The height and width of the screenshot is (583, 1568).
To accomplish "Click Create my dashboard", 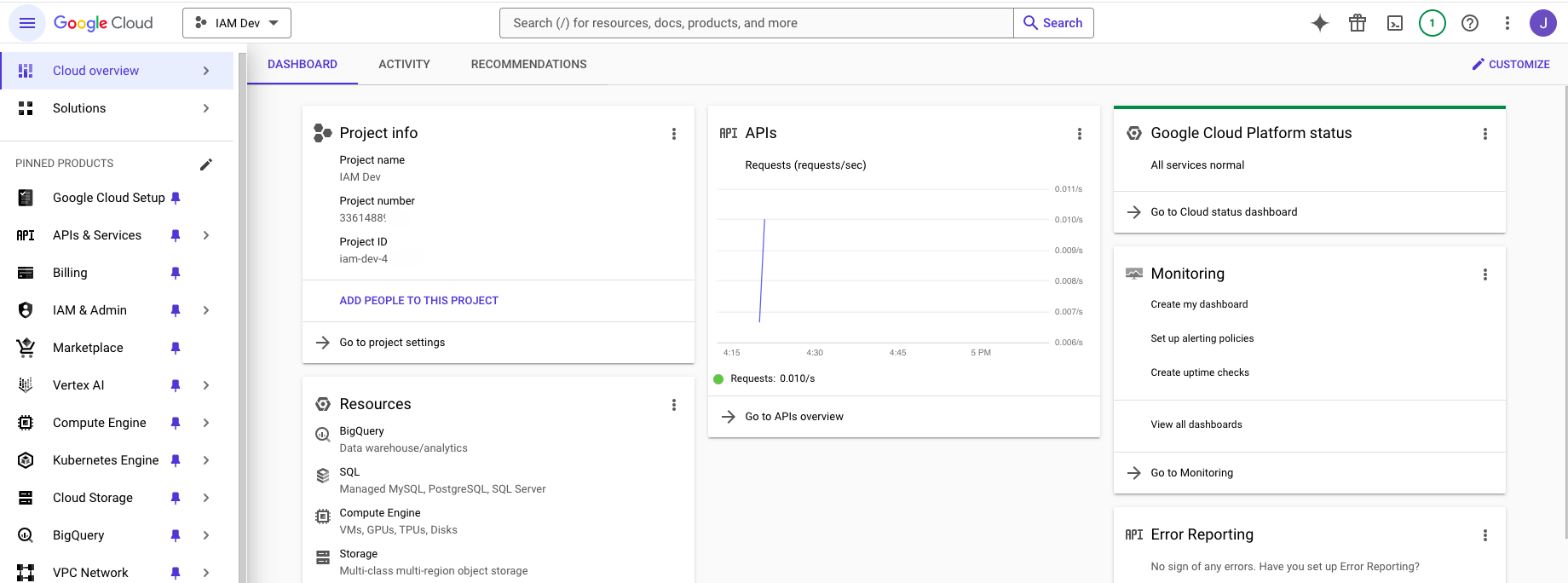I will click(1199, 304).
